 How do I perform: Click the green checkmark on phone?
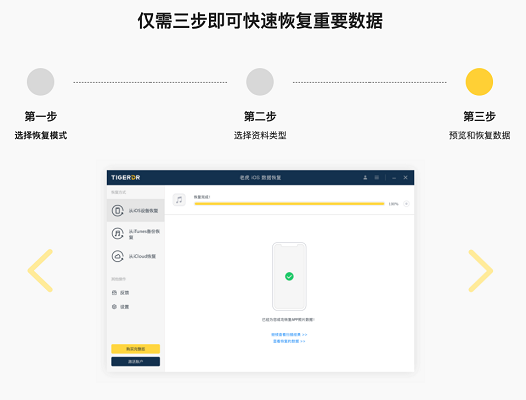pyautogui.click(x=289, y=276)
